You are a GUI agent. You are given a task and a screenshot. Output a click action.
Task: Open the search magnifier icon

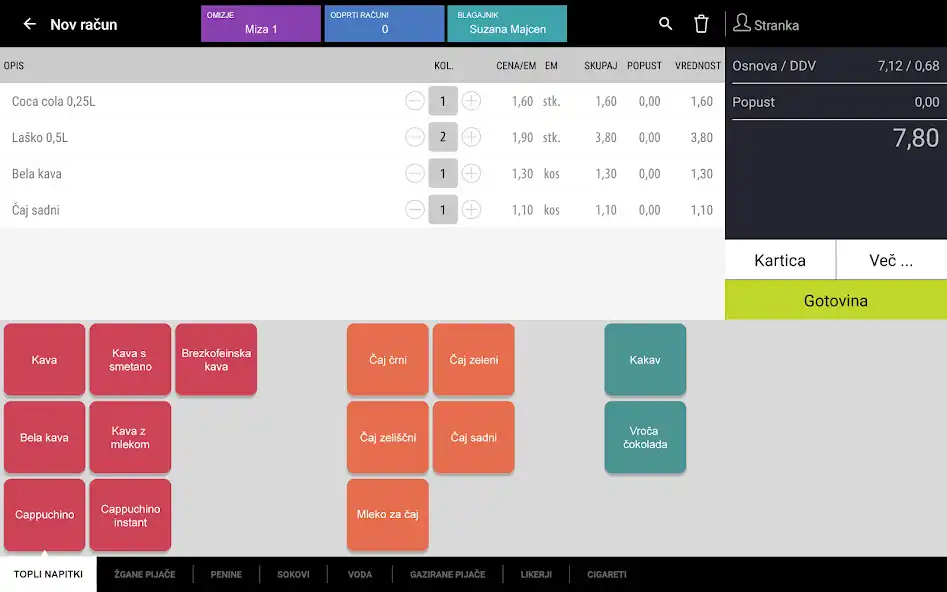[x=666, y=24]
